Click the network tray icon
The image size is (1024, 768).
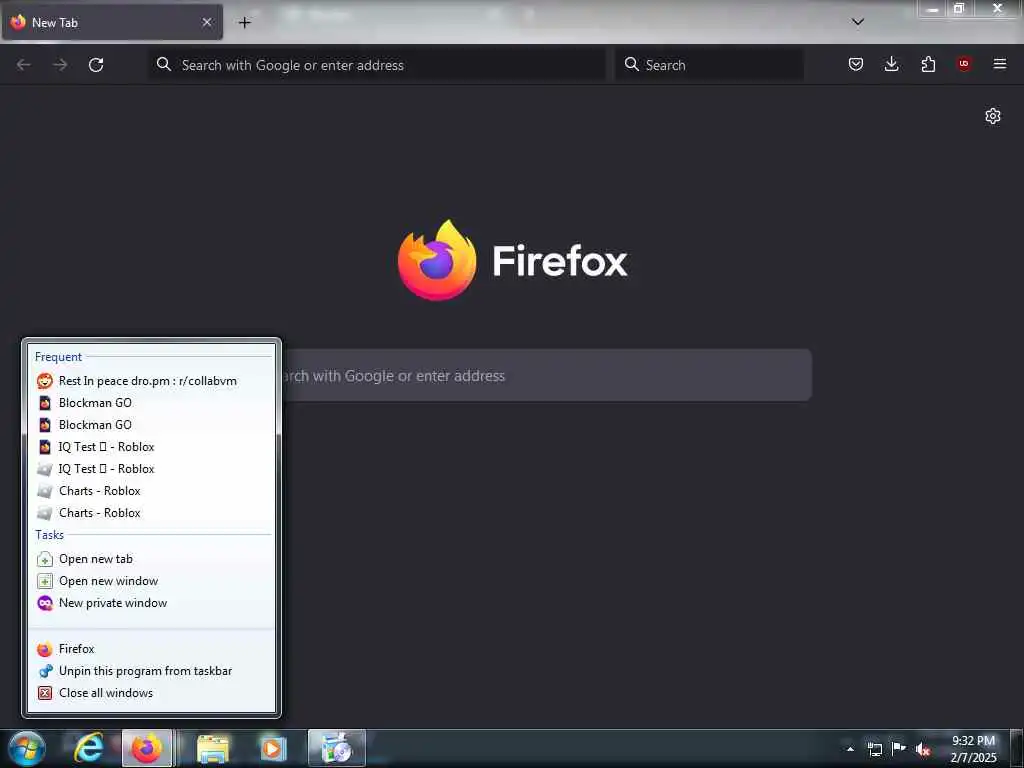coord(874,749)
